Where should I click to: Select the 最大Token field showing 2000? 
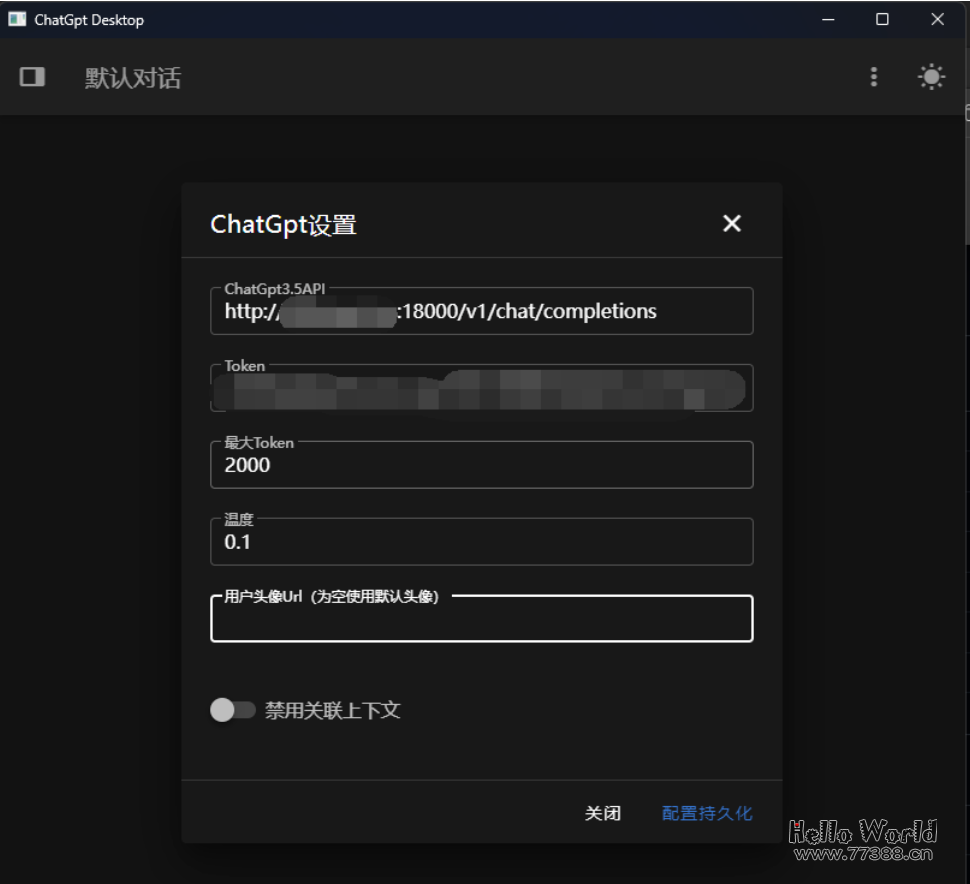pos(481,464)
